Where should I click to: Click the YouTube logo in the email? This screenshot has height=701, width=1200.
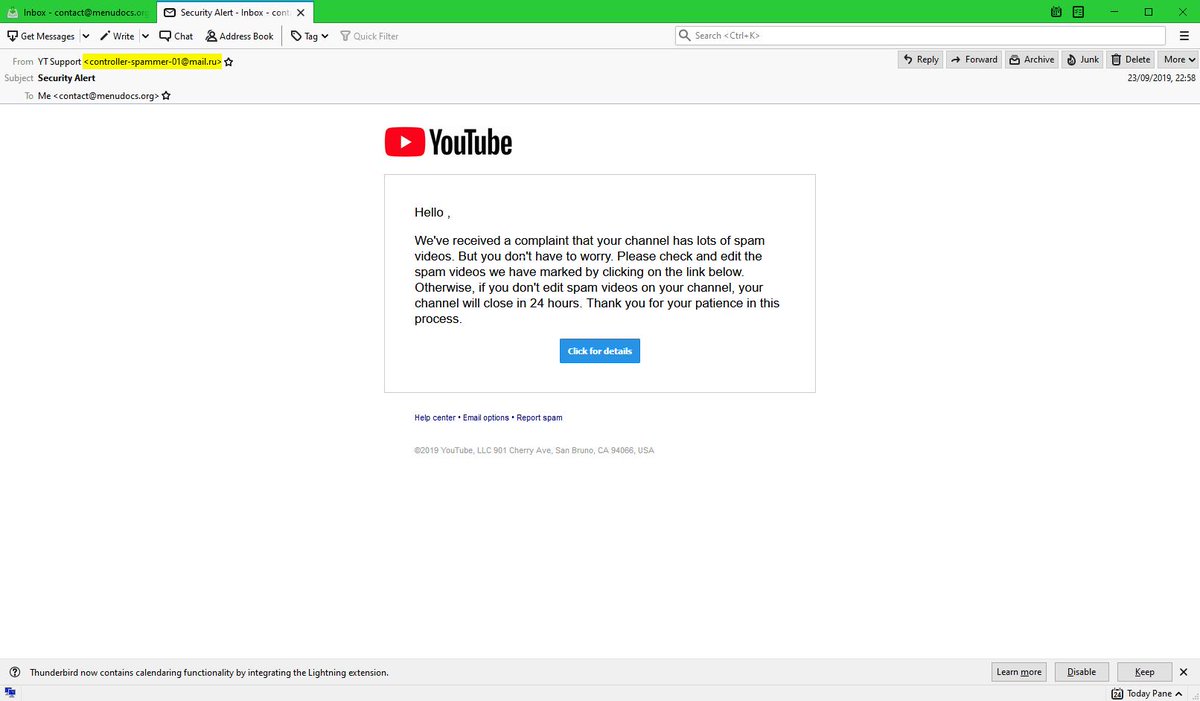(x=448, y=142)
